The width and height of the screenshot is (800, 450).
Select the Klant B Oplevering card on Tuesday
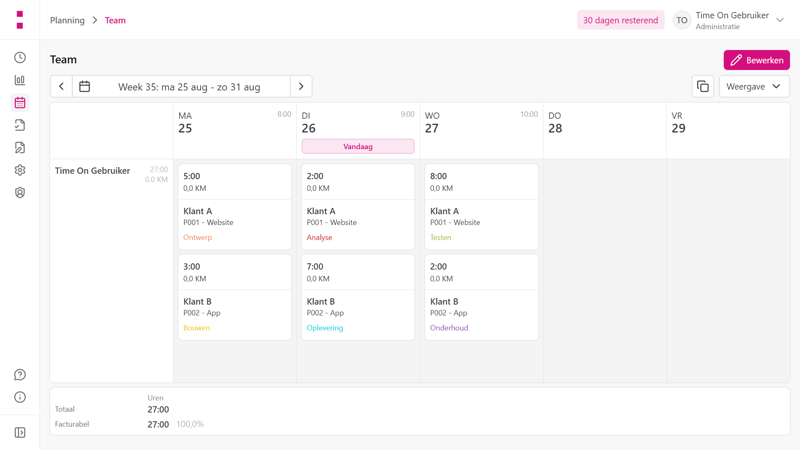[358, 297]
